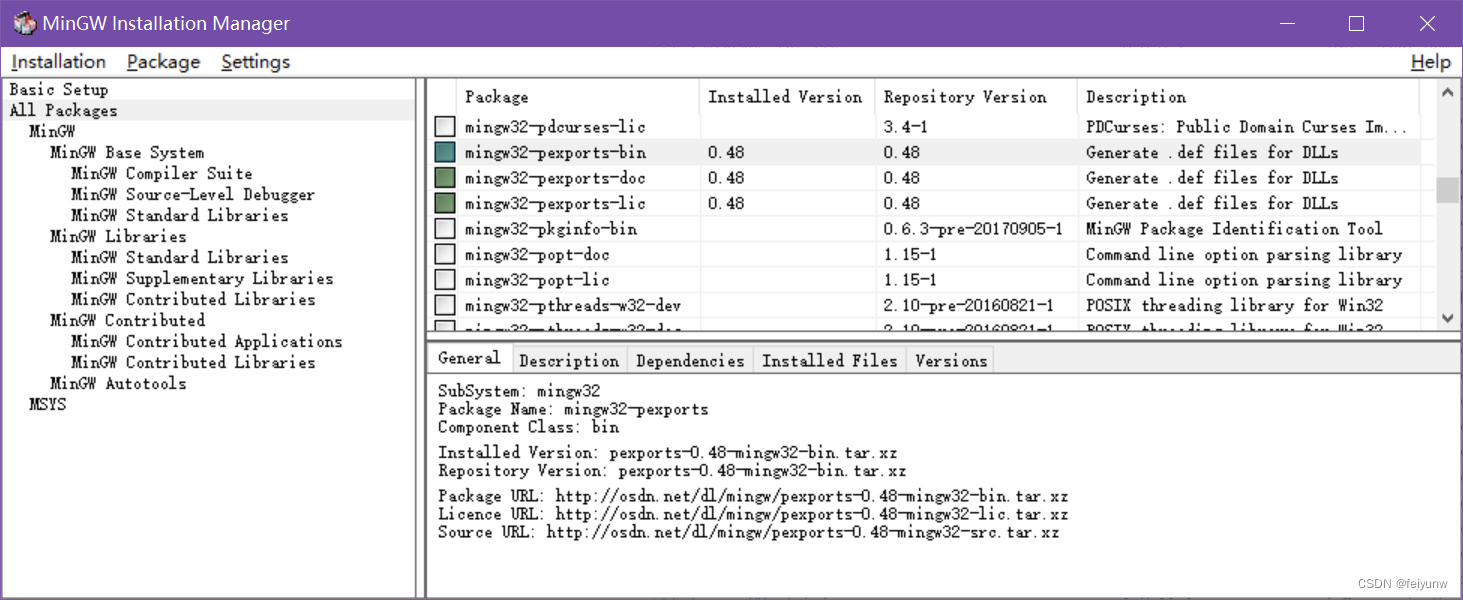Toggle checkbox for mingw32-pexports-bin package

click(445, 152)
